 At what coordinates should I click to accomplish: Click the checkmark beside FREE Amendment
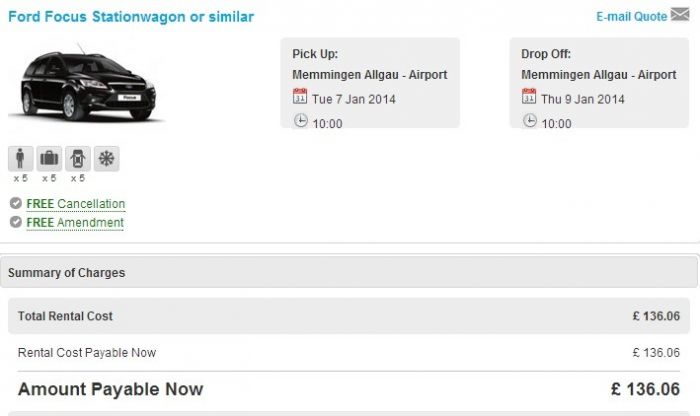pos(16,222)
